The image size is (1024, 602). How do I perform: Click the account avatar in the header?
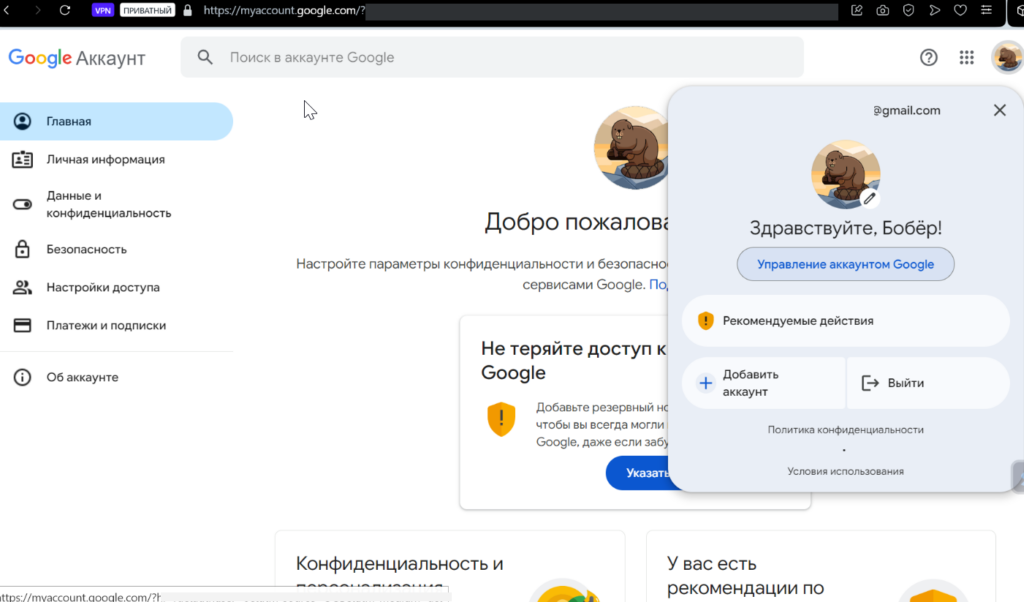[x=1006, y=57]
